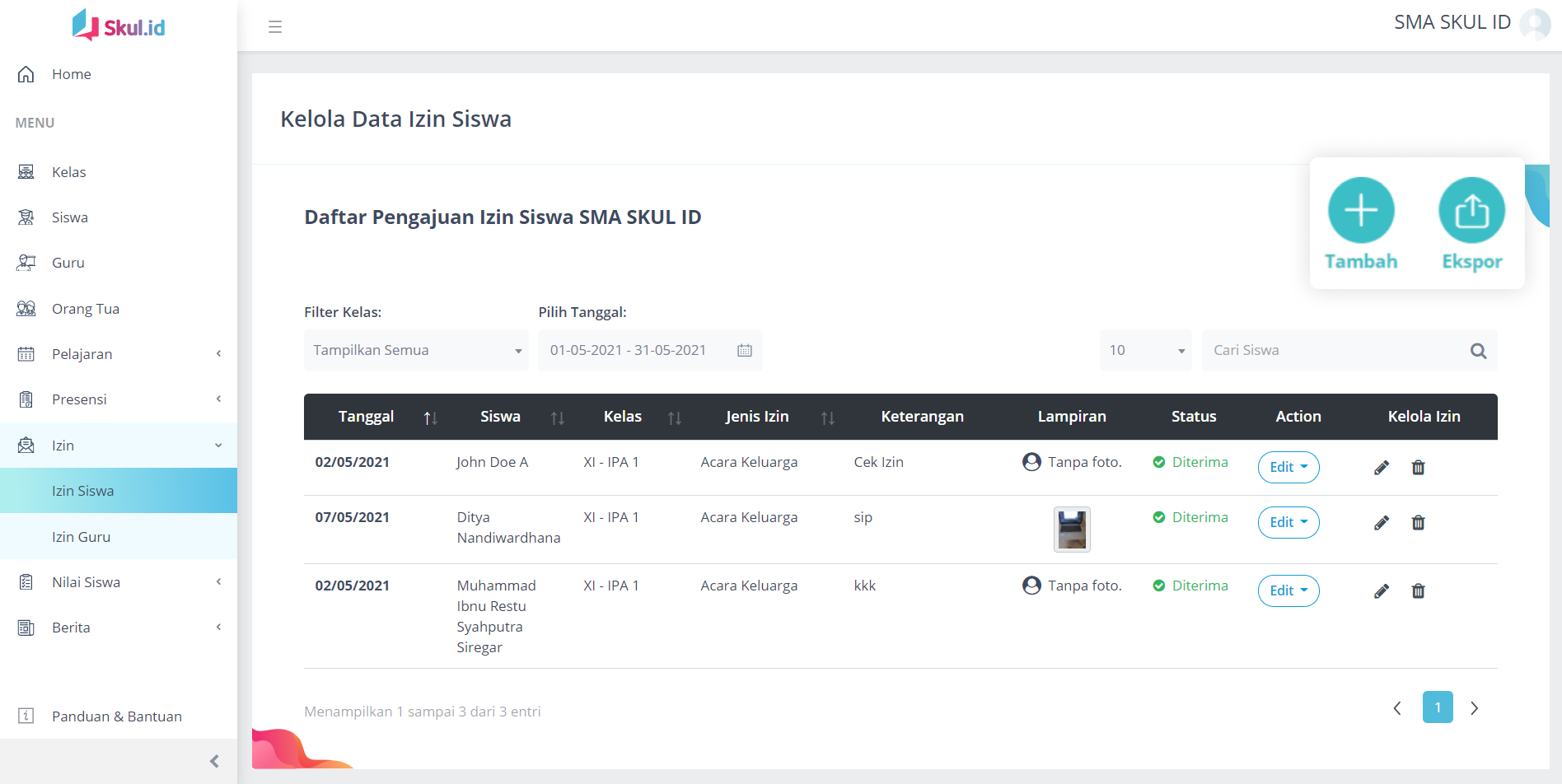Open Filter Kelas dropdown Tampilkan Semua
The image size is (1562, 784).
point(416,351)
